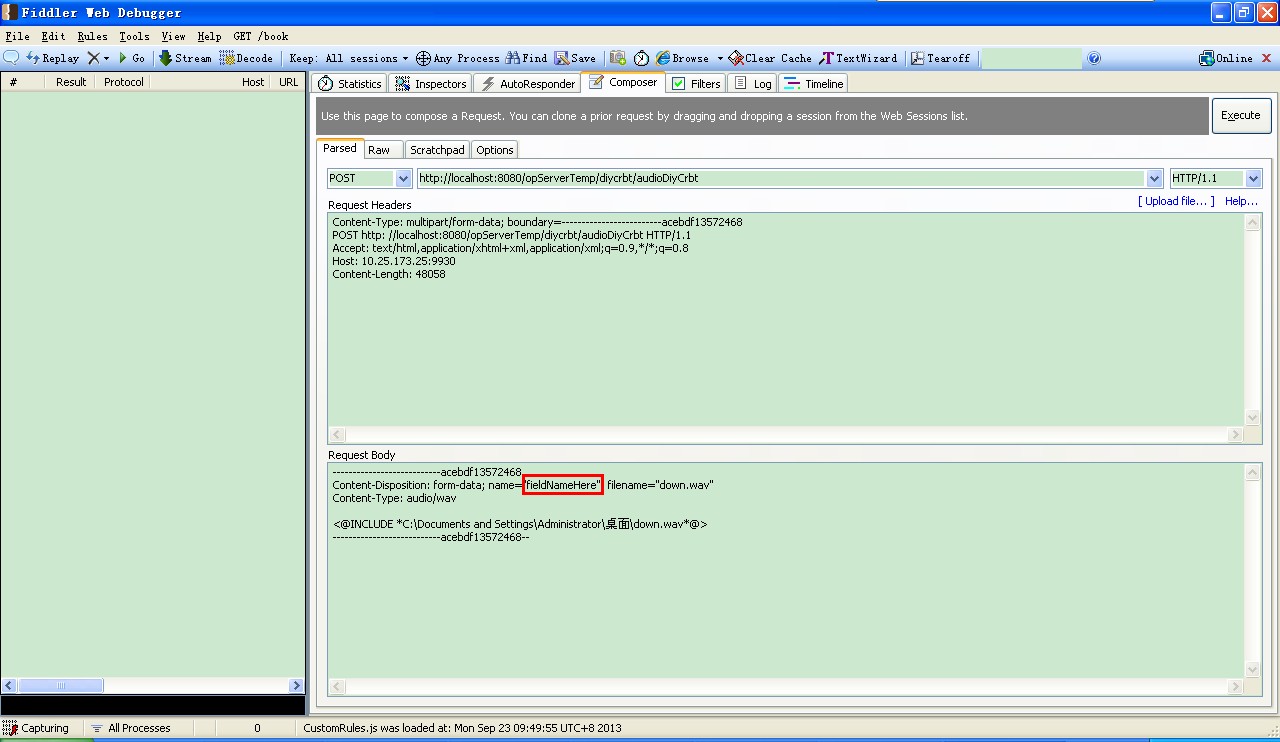Screen dimensions: 1280x742
Task: Toggle Capturing in the status bar
Action: click(37, 728)
